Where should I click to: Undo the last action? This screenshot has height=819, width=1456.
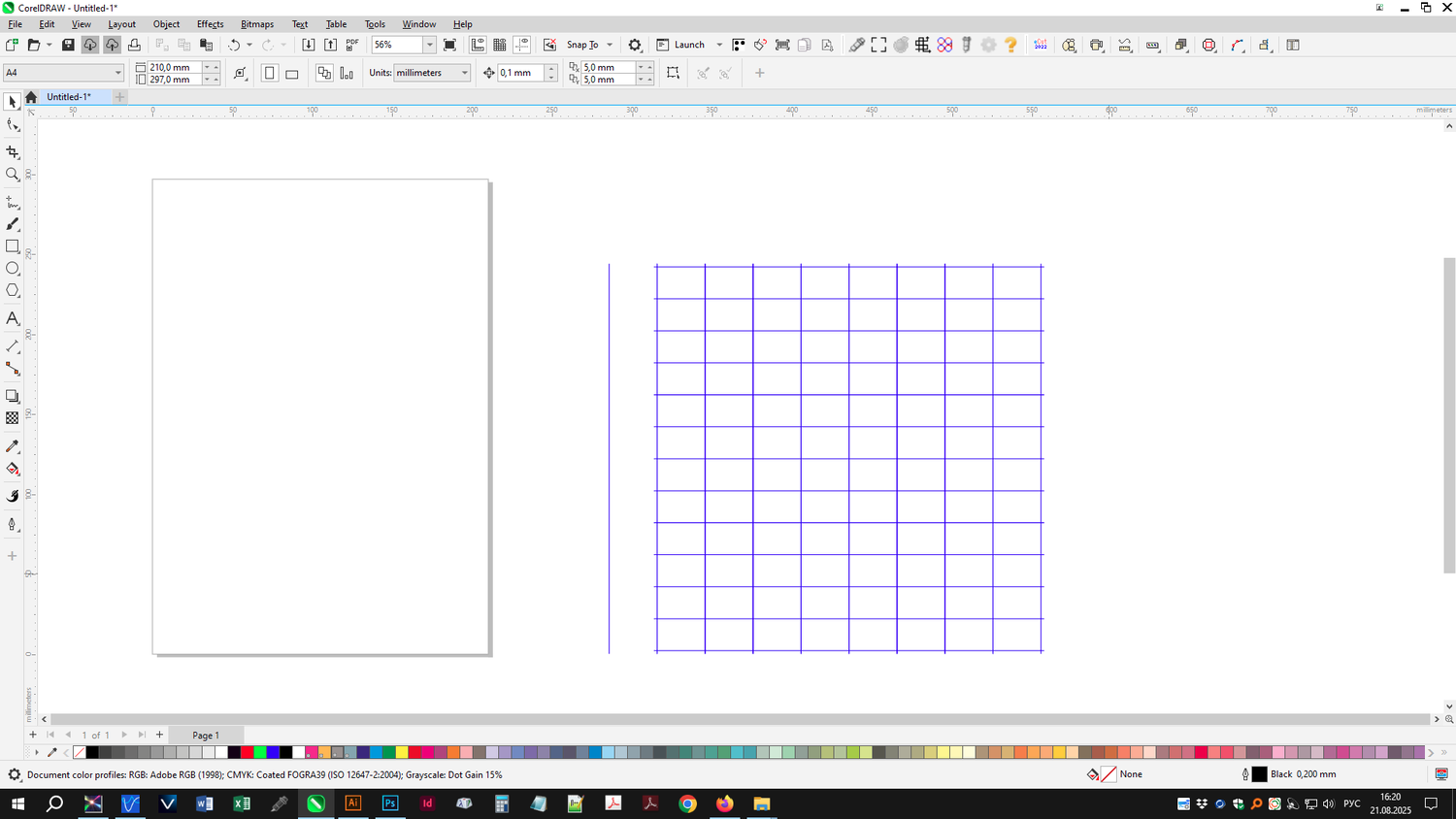pos(234,45)
